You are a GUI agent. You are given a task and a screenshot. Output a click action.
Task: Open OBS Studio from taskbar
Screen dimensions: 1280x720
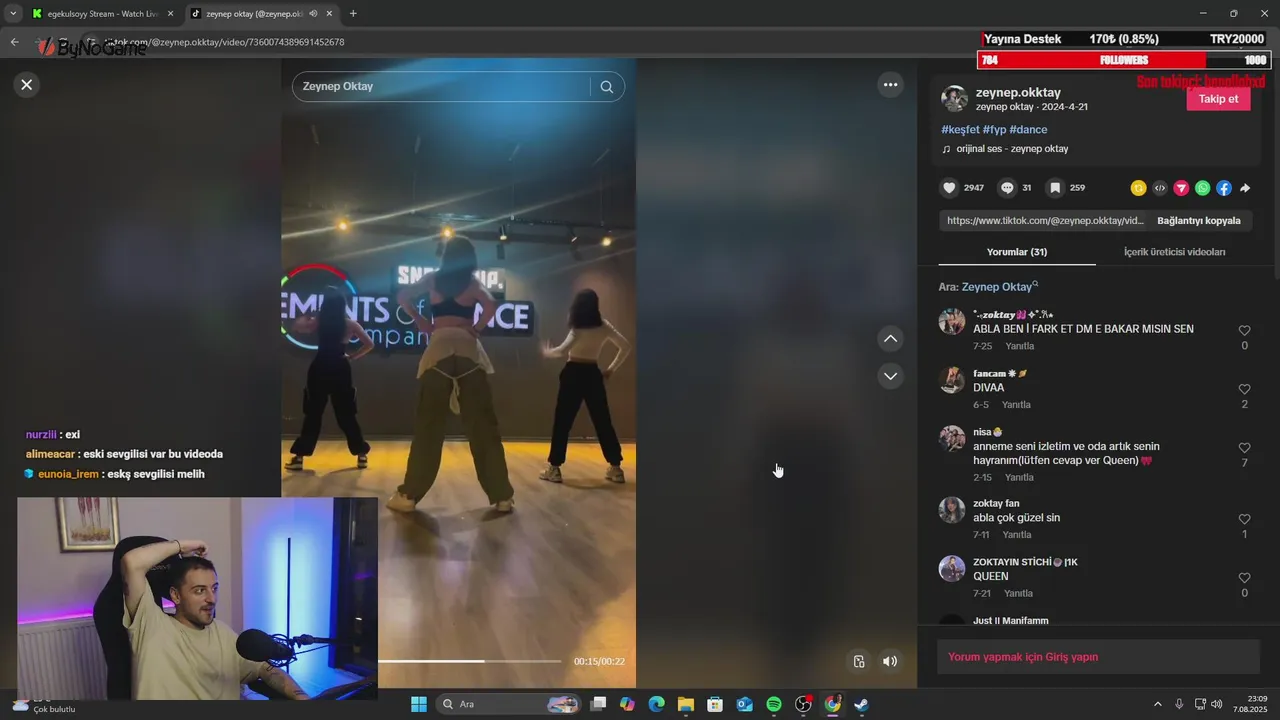point(803,704)
